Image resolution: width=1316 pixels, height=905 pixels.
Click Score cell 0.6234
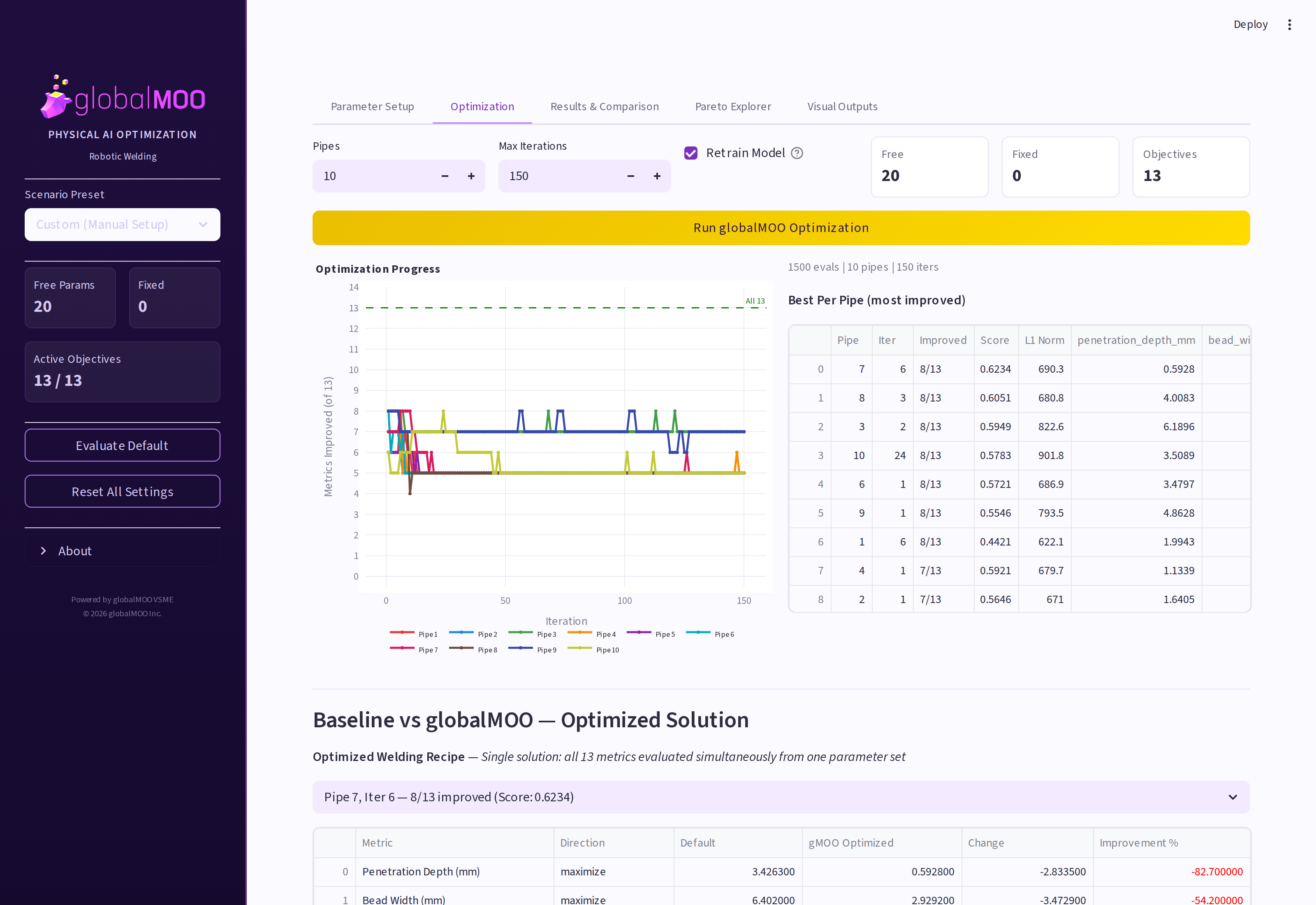click(996, 369)
